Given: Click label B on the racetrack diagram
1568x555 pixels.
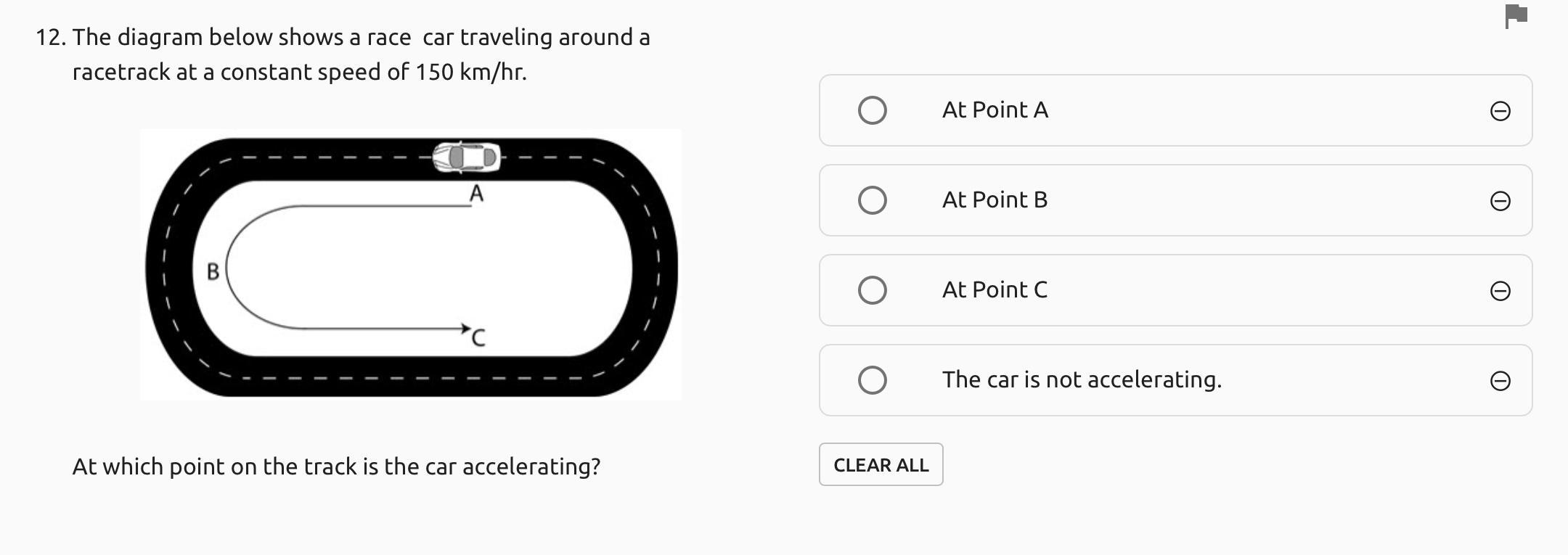Looking at the screenshot, I should [x=213, y=271].
